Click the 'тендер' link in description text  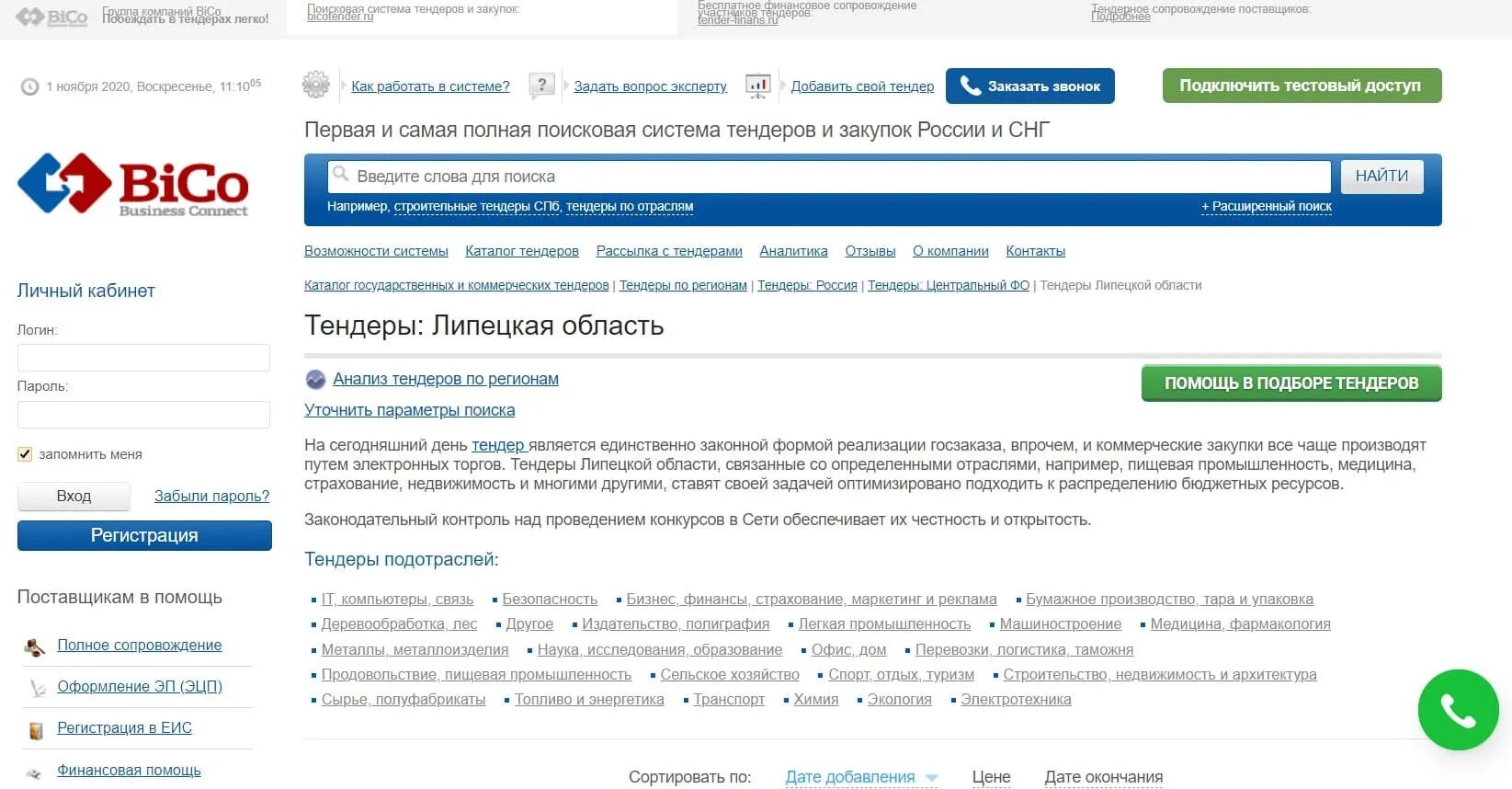pos(497,446)
